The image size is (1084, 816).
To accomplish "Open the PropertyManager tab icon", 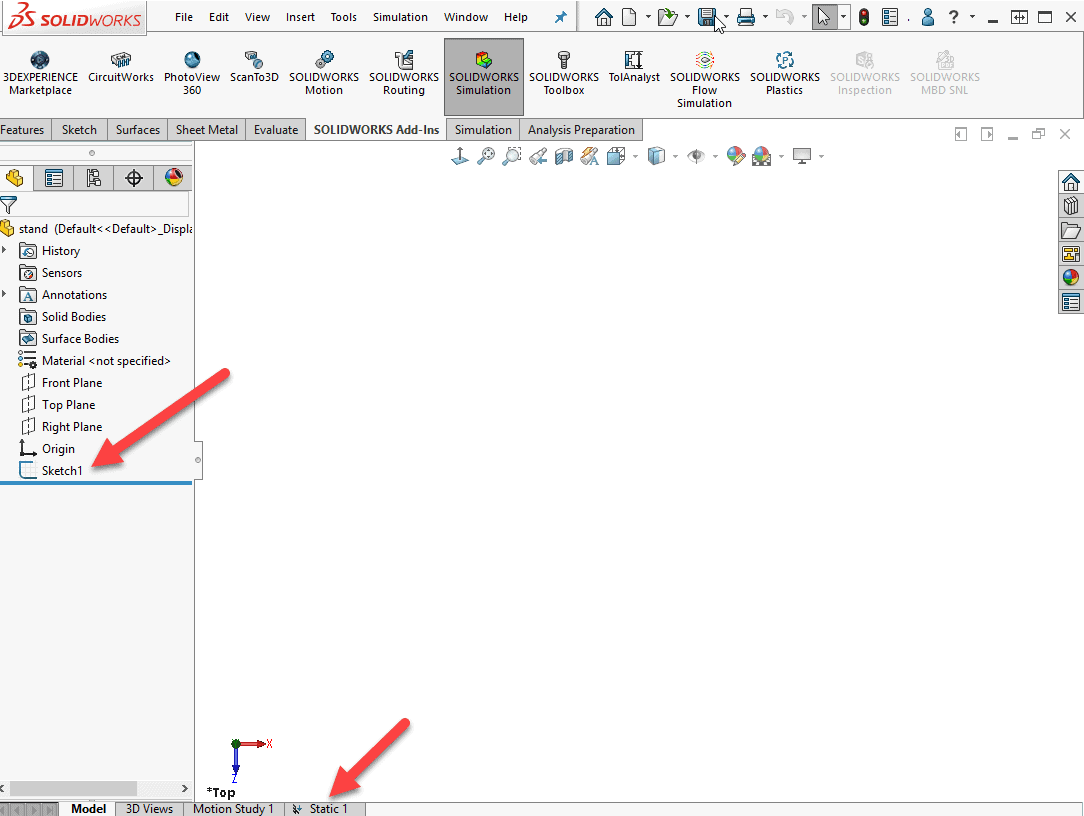I will click(54, 178).
